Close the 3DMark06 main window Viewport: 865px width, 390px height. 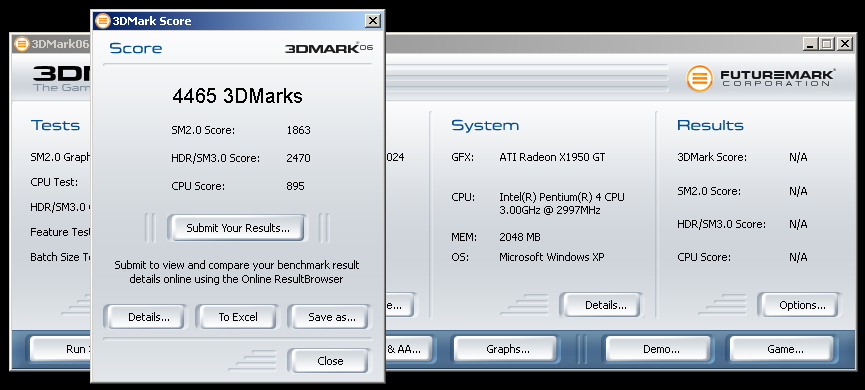click(x=845, y=44)
